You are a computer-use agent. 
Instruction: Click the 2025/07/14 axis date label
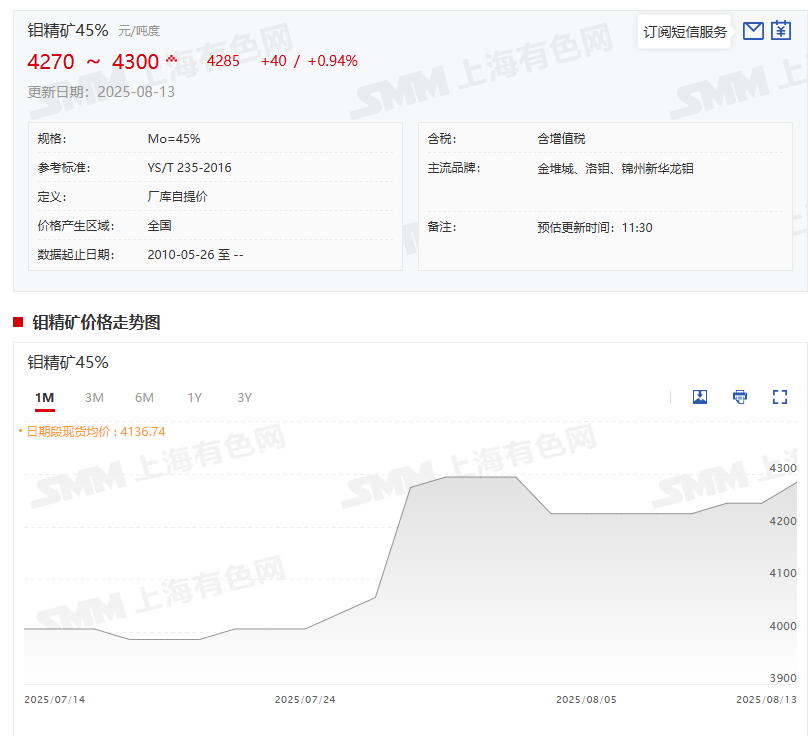coord(55,700)
